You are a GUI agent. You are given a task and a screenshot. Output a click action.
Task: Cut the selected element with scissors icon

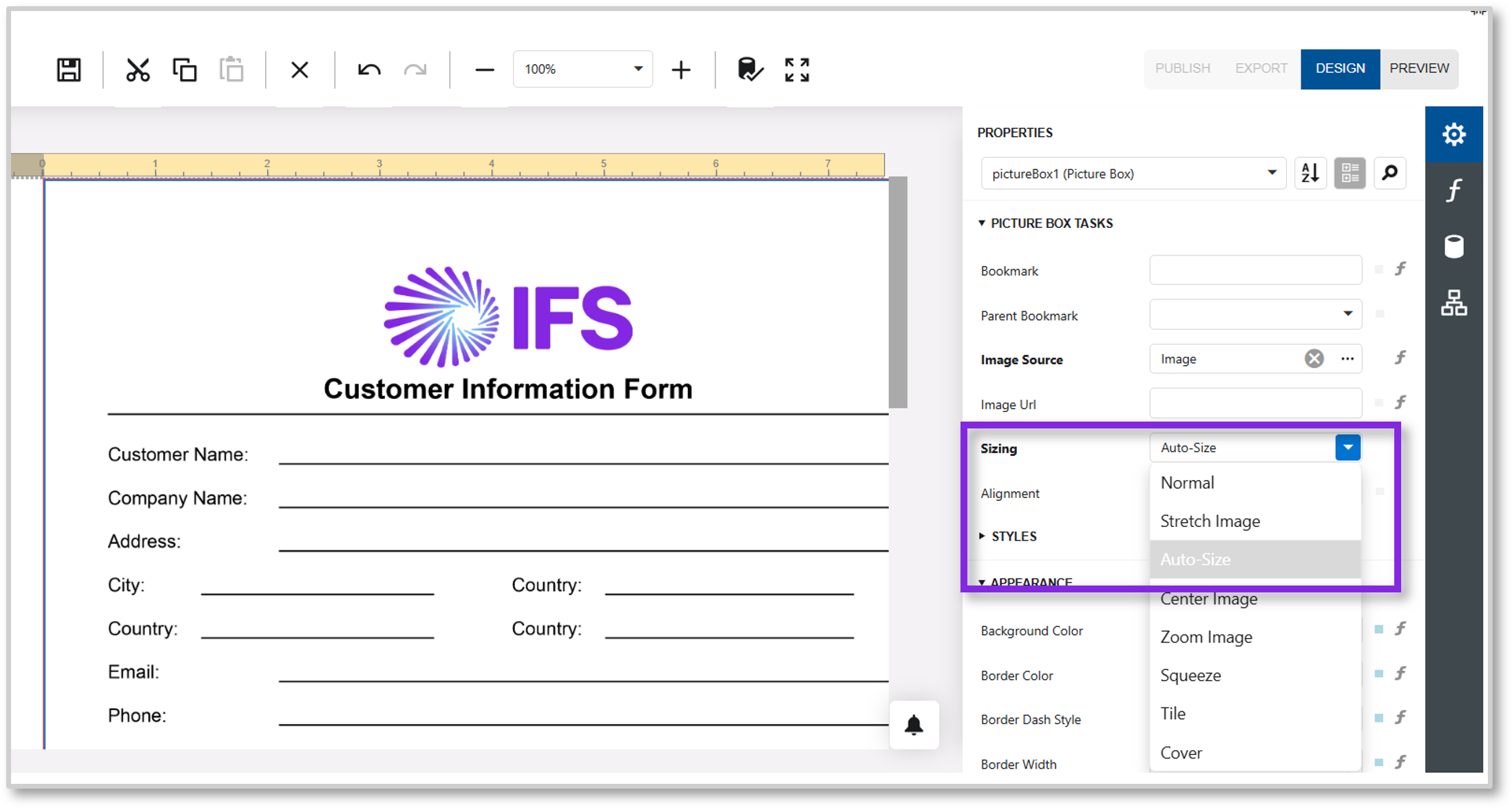tap(138, 69)
